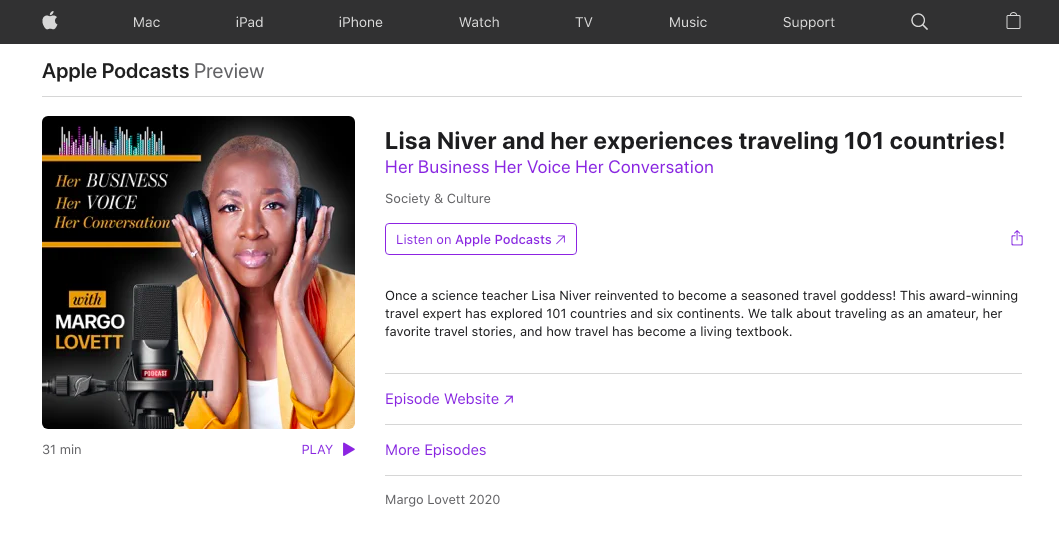Open the search magnifier icon

click(919, 22)
